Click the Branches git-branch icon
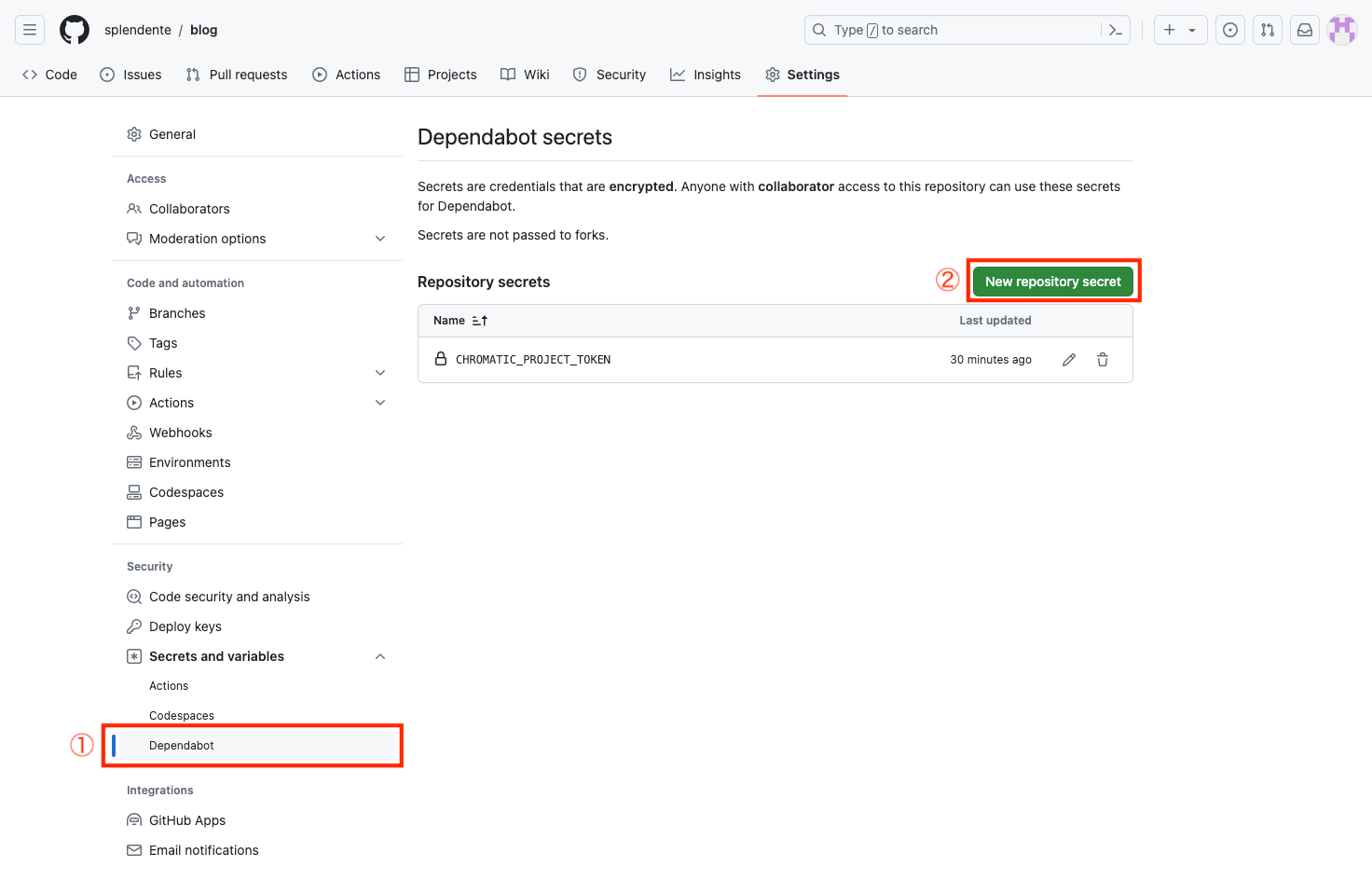The image size is (1372, 894). [x=134, y=313]
